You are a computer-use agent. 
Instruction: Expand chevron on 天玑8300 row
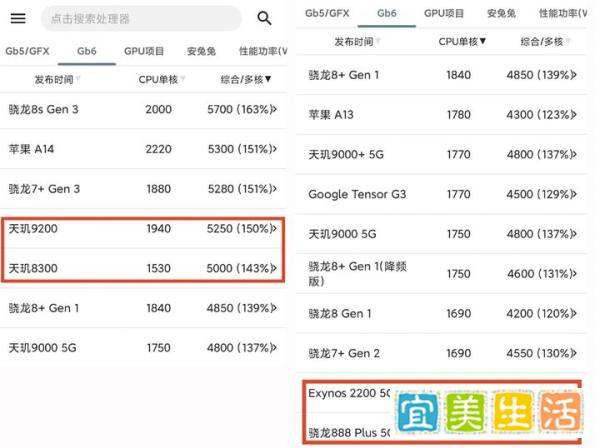[x=274, y=268]
